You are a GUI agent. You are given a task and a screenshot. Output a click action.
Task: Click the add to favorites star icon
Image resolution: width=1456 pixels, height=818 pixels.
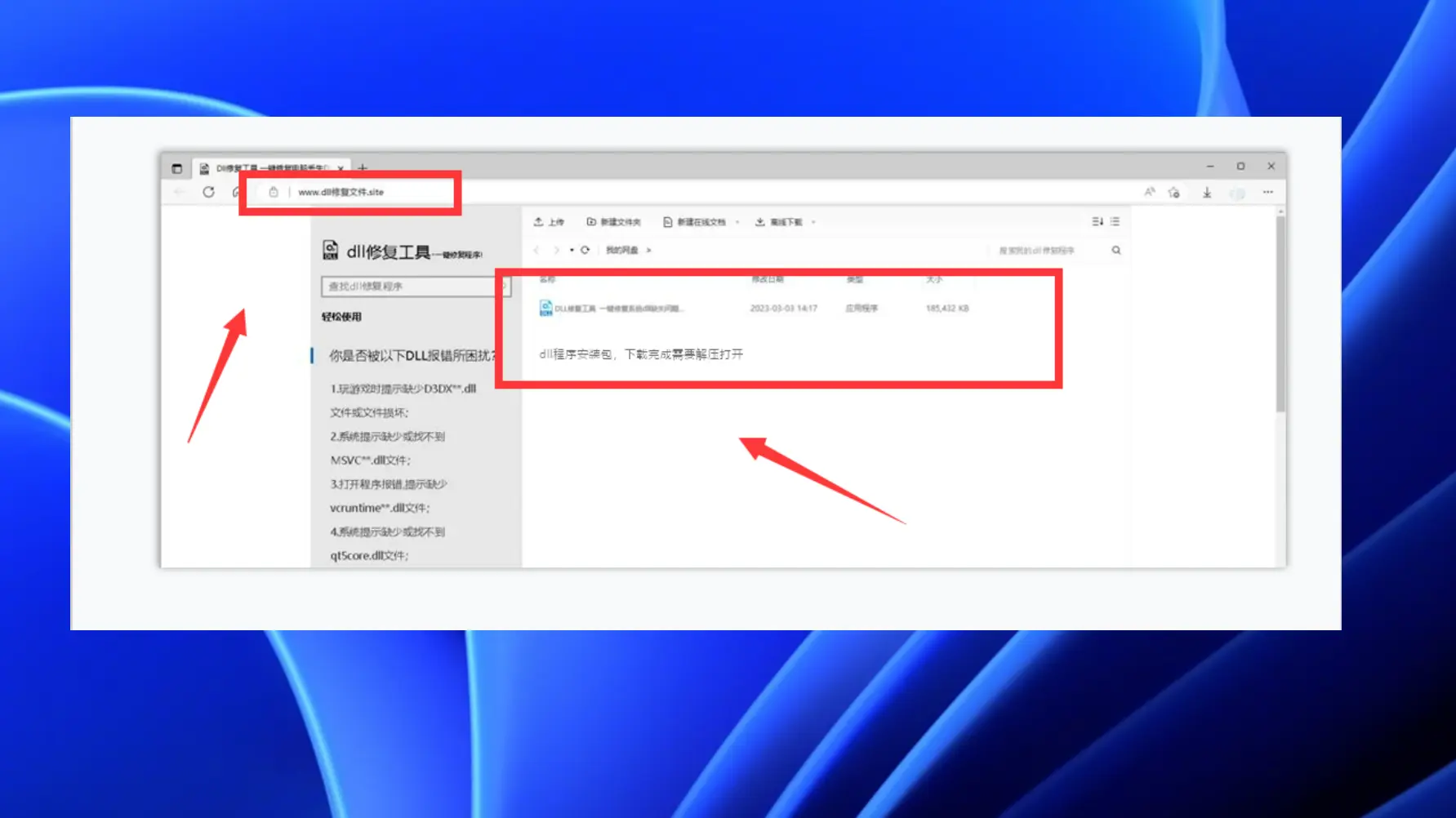1174,193
